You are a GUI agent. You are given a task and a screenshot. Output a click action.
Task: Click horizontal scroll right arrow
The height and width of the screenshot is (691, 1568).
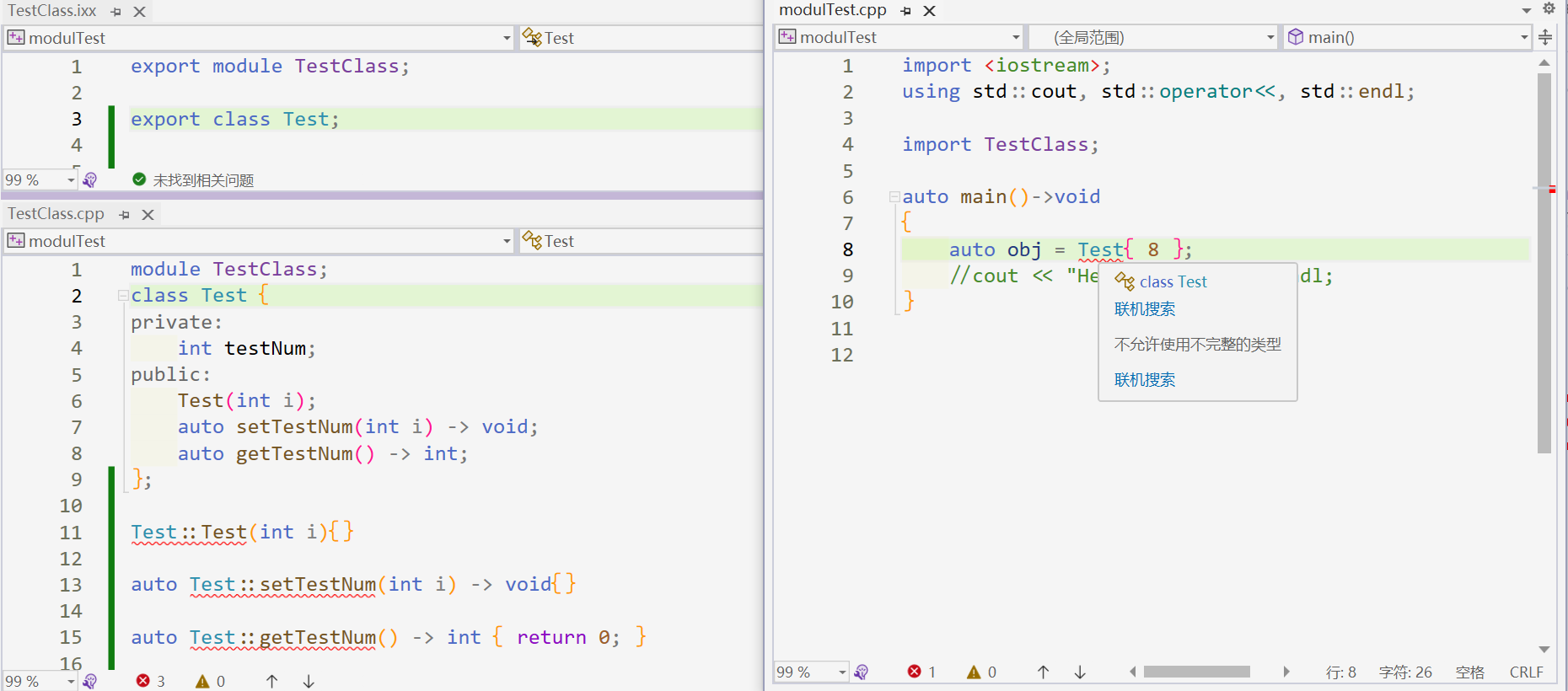click(1286, 672)
